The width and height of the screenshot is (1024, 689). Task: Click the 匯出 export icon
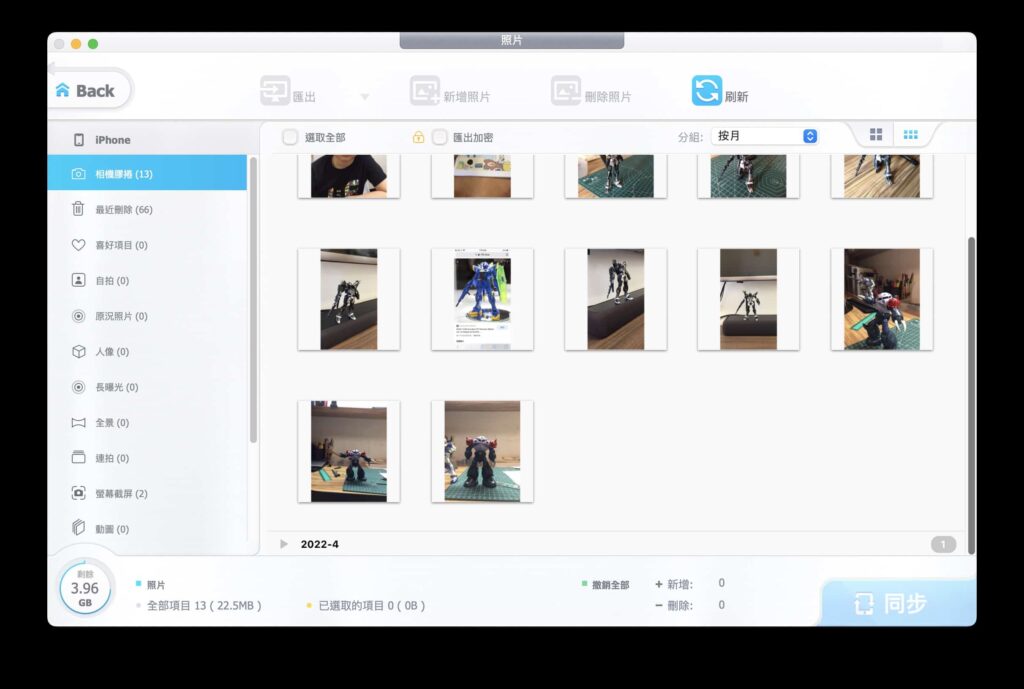pyautogui.click(x=275, y=91)
